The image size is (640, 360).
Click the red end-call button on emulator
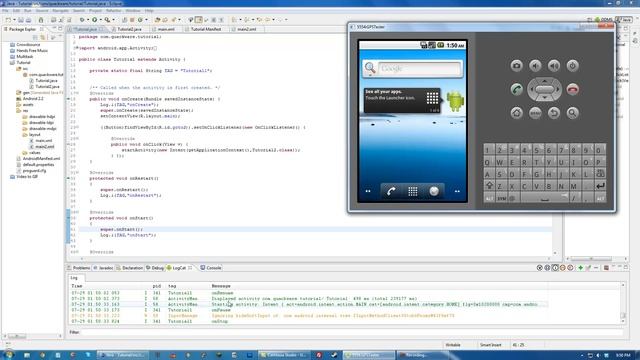[573, 89]
